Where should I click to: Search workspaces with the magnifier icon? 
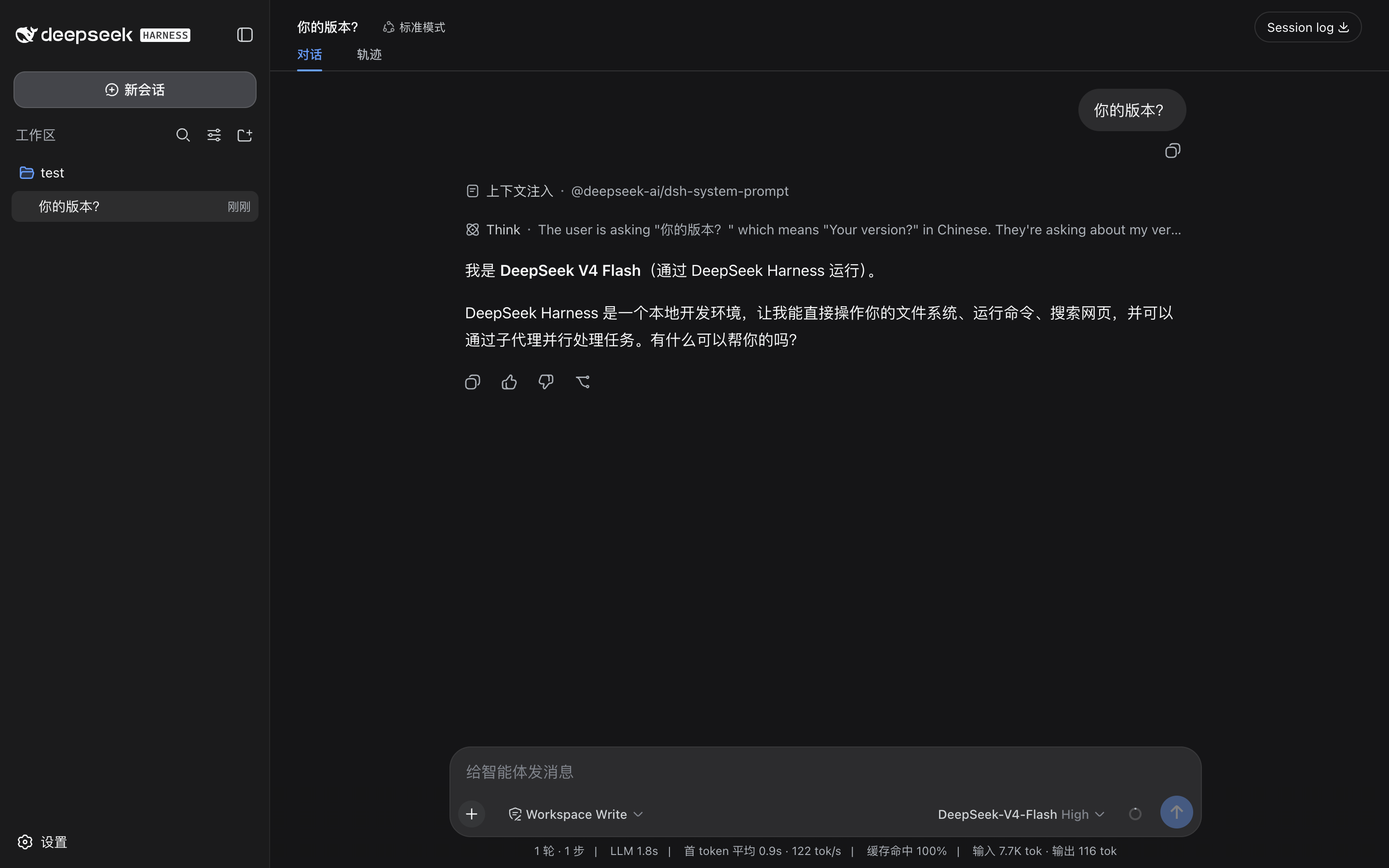click(182, 135)
